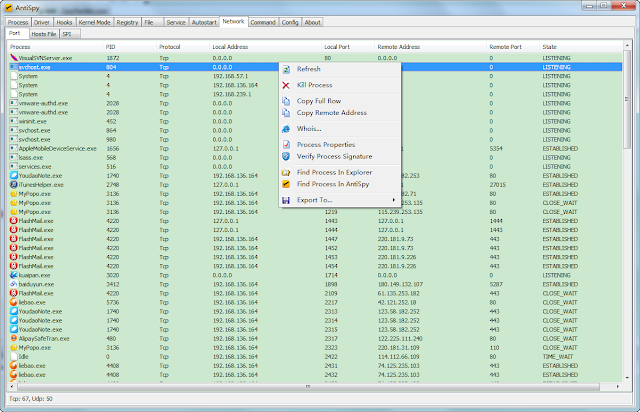The width and height of the screenshot is (640, 412).
Task: Select the AlipaySafeTran.exe row
Action: coord(315,339)
